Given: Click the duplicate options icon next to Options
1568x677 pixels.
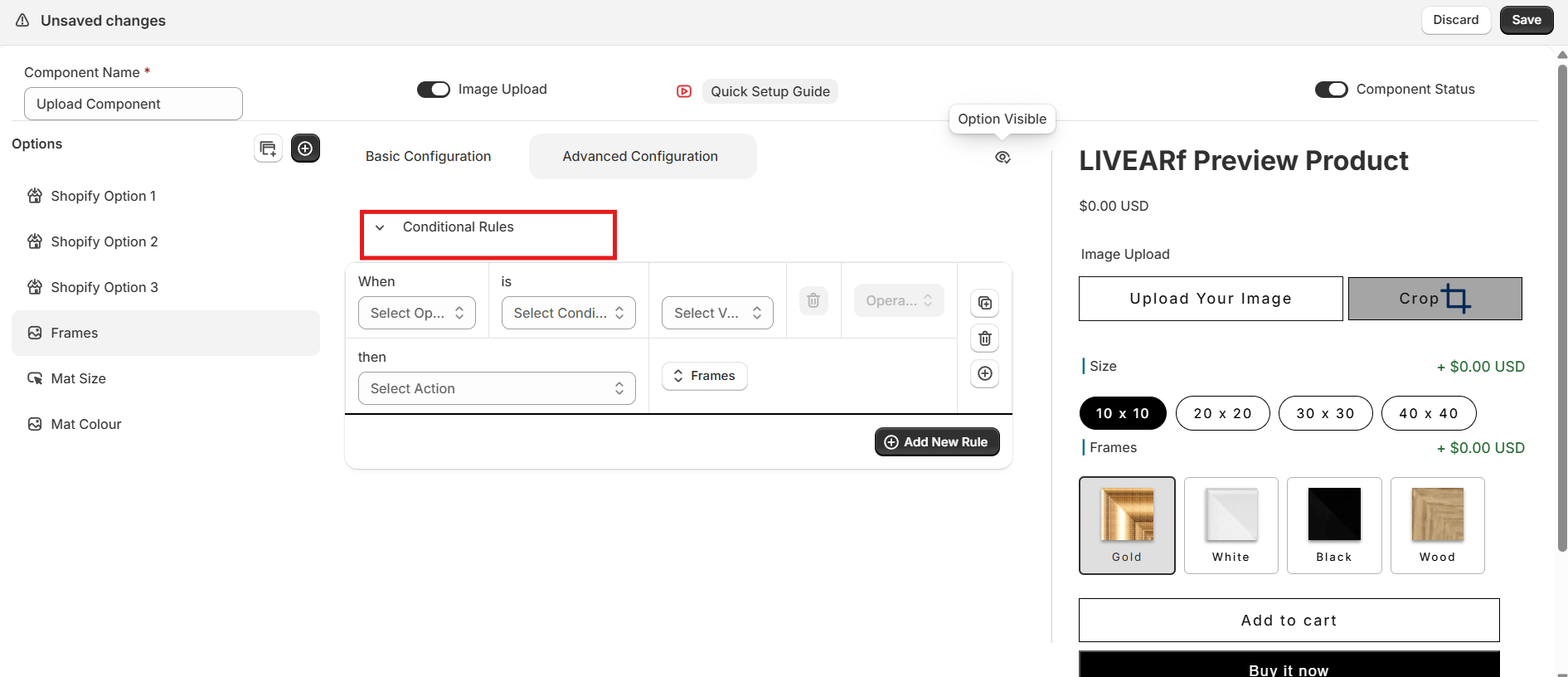Looking at the screenshot, I should tap(268, 149).
